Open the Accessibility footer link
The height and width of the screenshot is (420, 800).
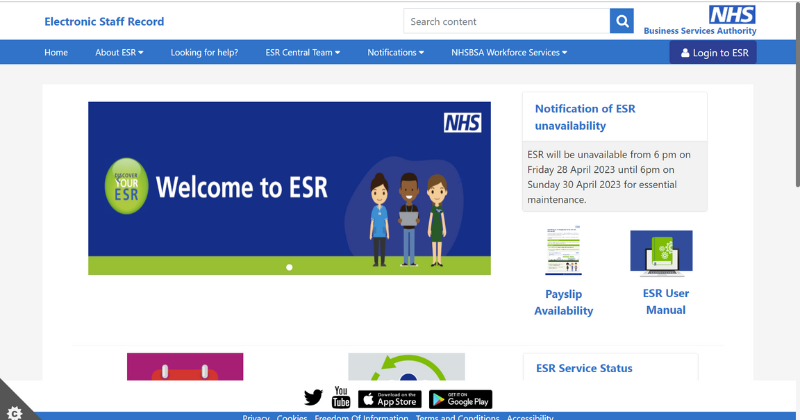point(530,416)
